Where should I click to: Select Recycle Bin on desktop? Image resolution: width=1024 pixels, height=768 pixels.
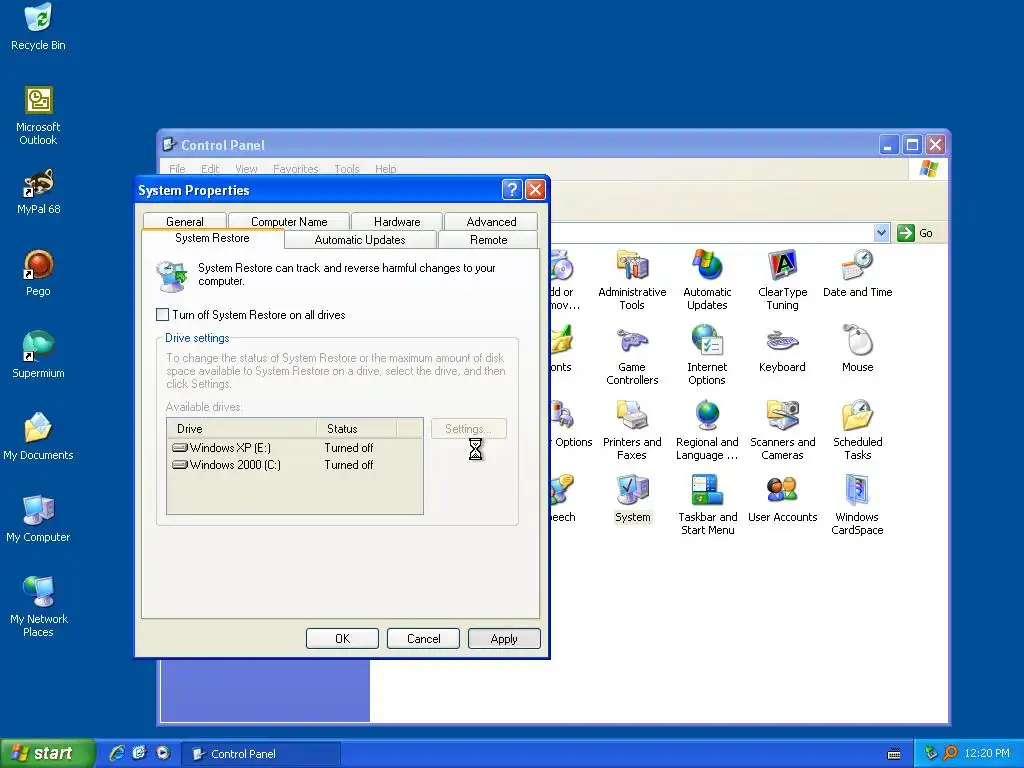point(38,27)
